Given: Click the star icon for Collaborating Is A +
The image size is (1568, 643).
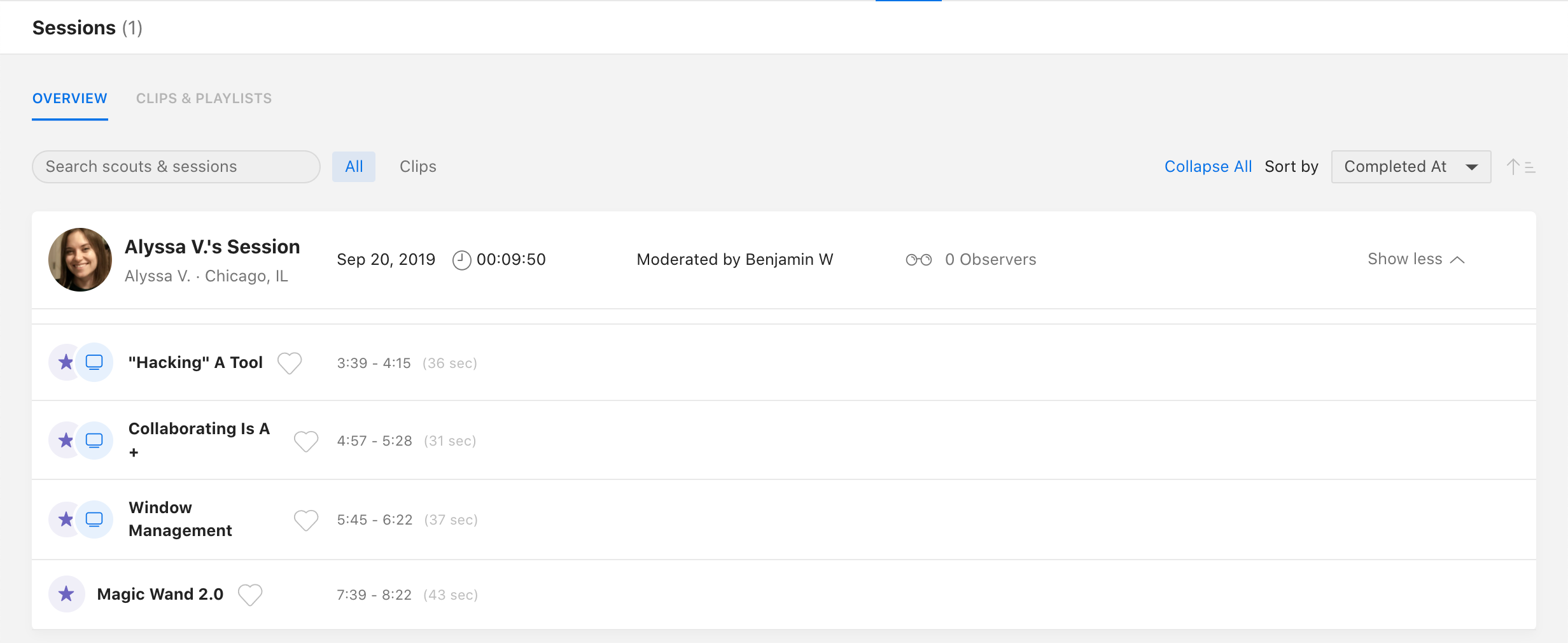Looking at the screenshot, I should click(x=66, y=440).
